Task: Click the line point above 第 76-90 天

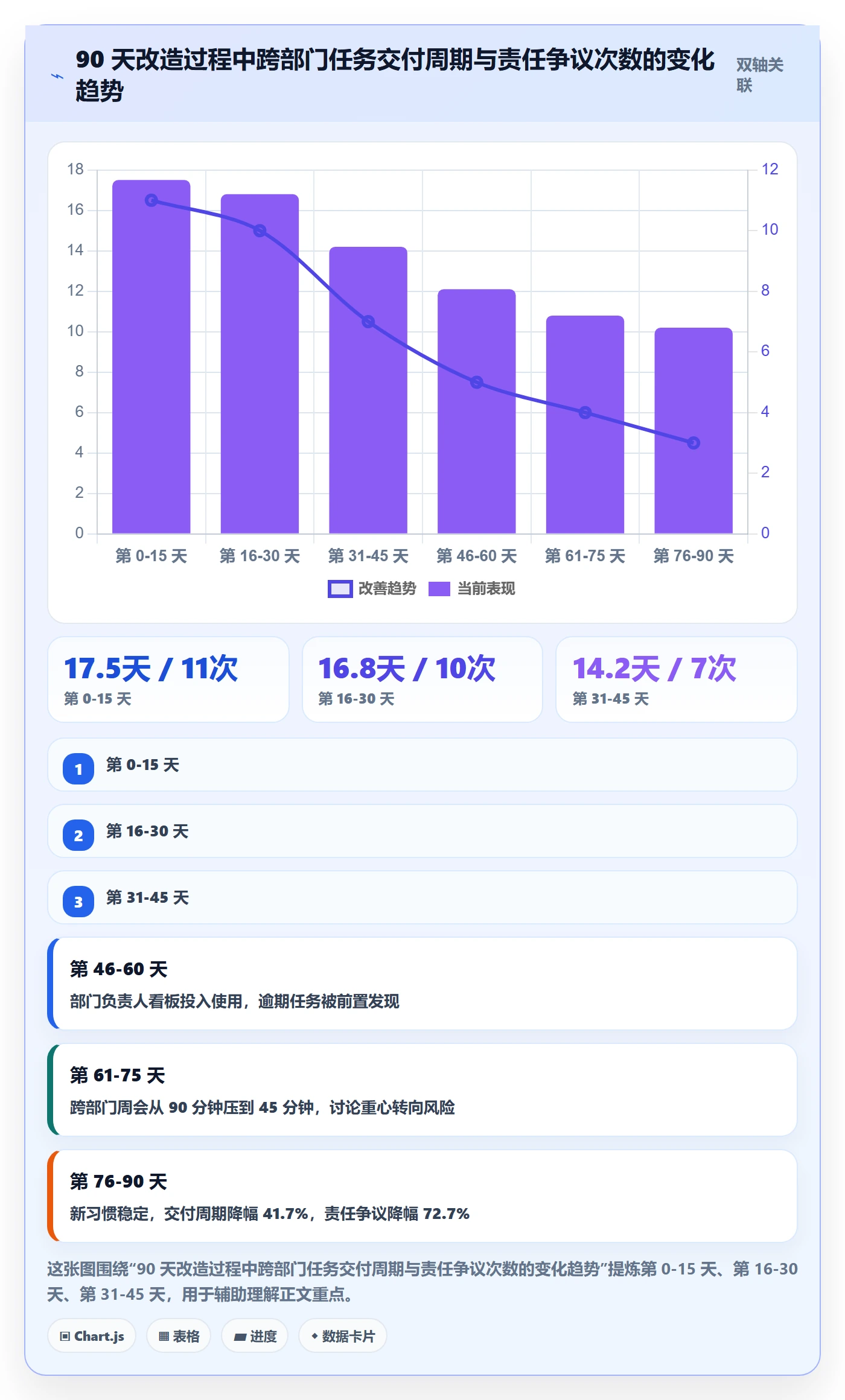Action: pyautogui.click(x=694, y=443)
